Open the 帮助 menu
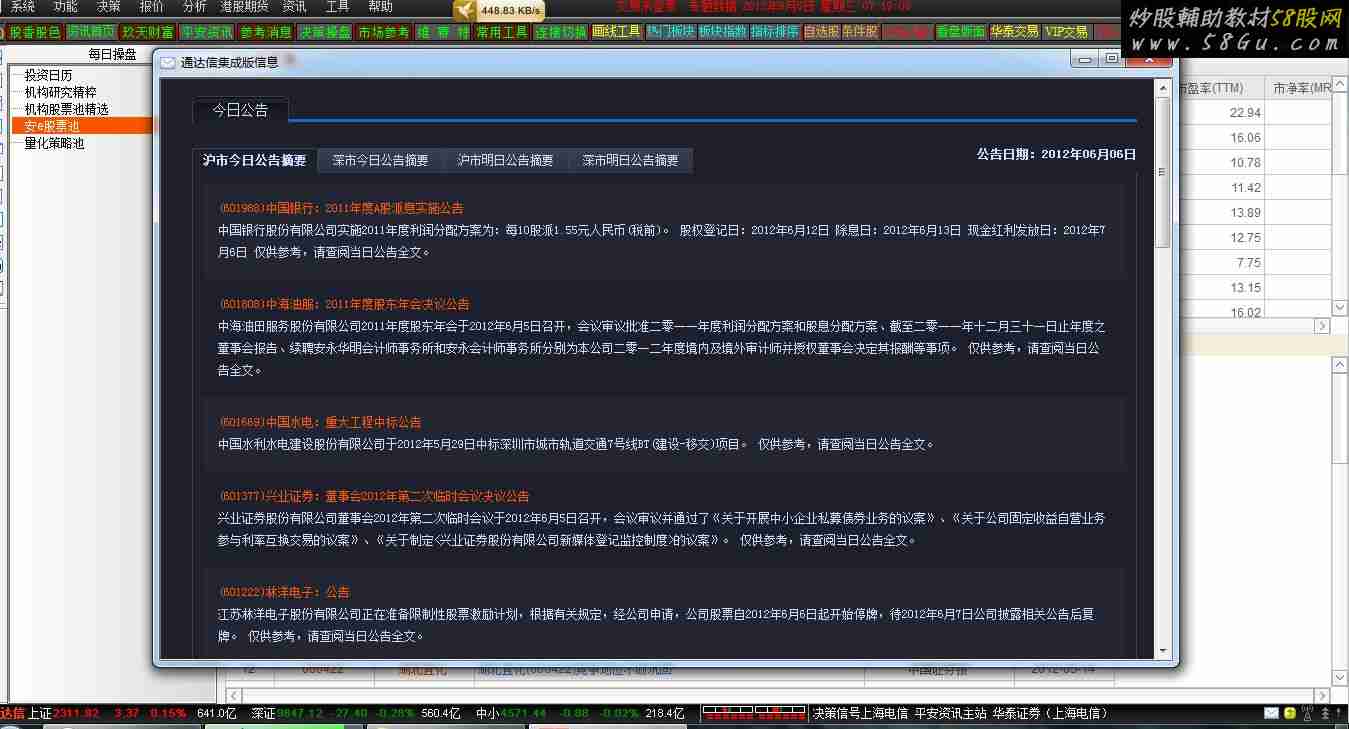Viewport: 1349px width, 729px height. pos(381,7)
